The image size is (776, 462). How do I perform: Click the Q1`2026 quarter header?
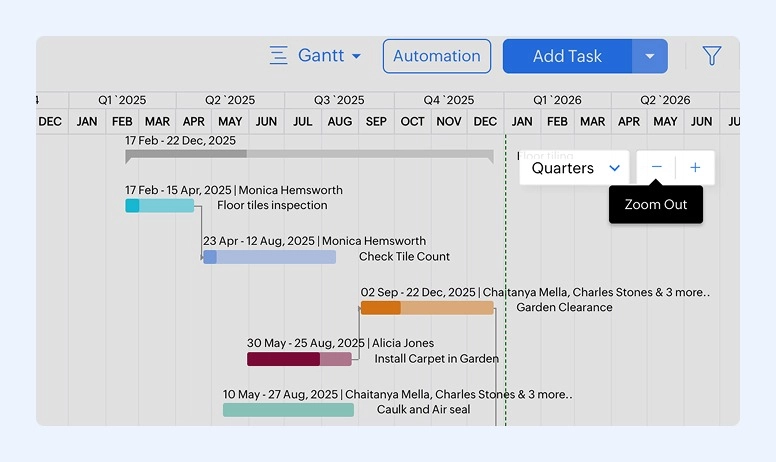point(557,100)
